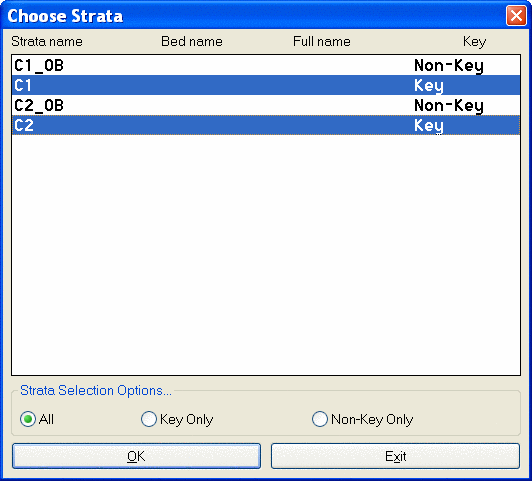Click the Strata name column header
532x481 pixels.
click(x=47, y=41)
